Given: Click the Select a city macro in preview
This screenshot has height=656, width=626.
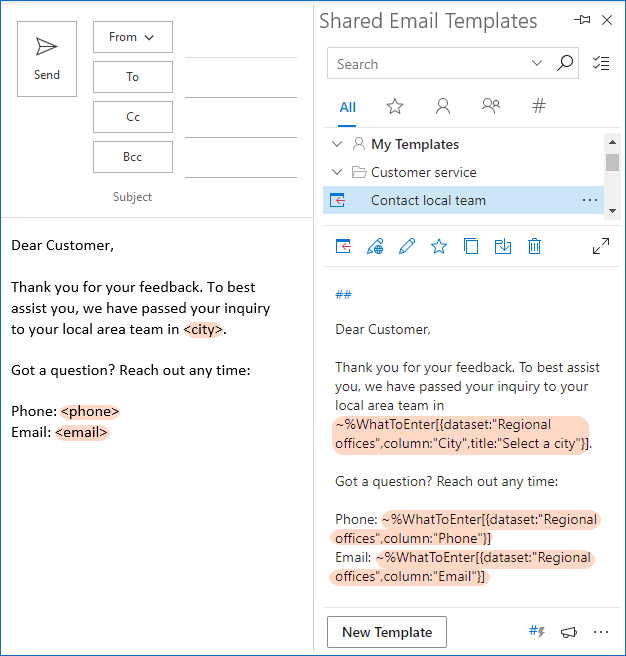Looking at the screenshot, I should pos(461,435).
